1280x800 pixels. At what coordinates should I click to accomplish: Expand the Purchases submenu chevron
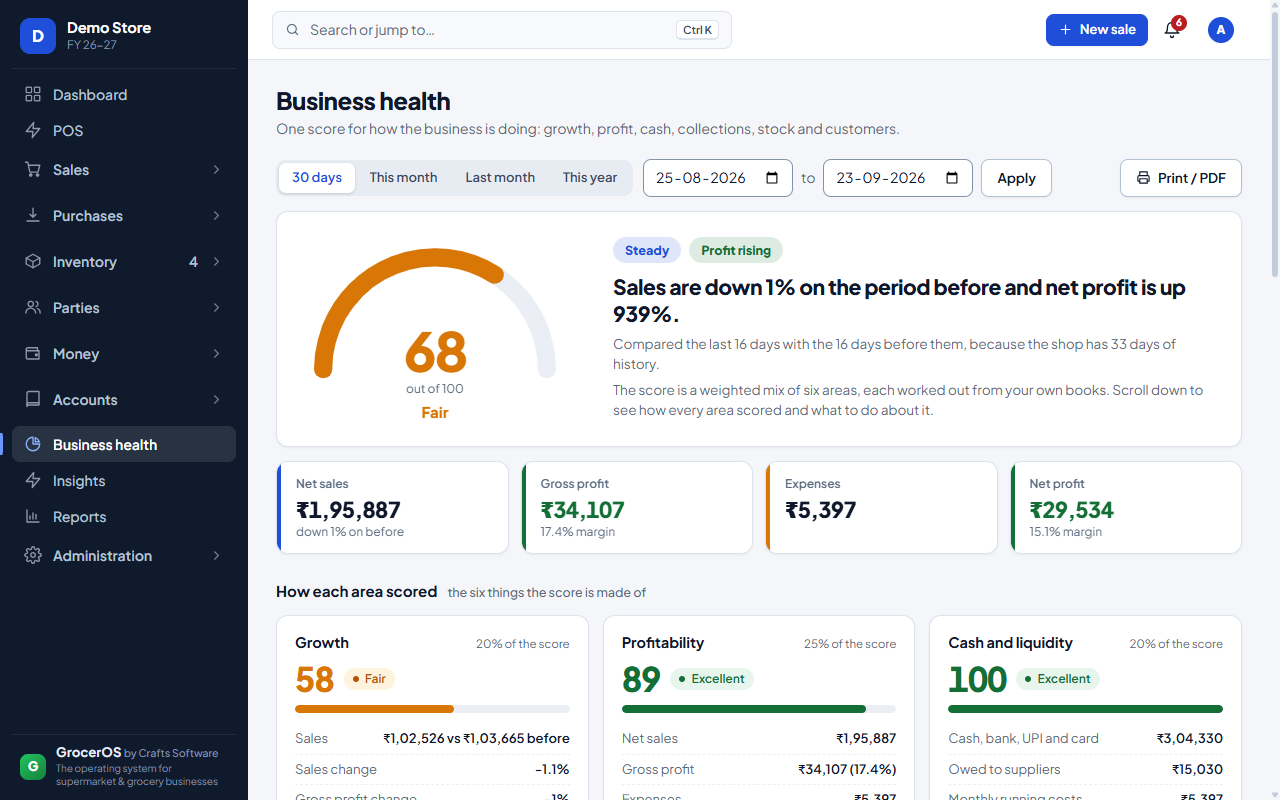(216, 216)
